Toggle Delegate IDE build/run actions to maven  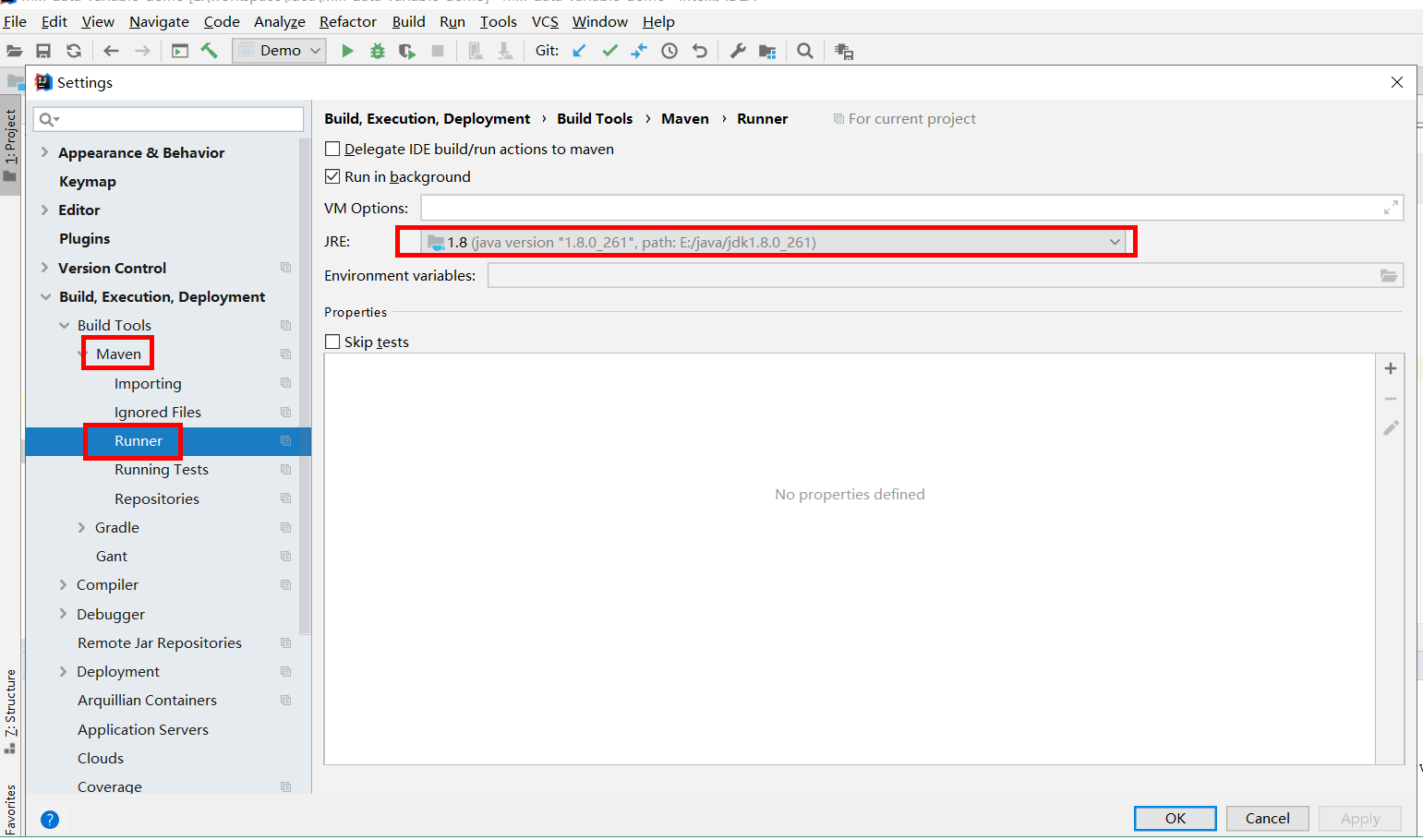pyautogui.click(x=332, y=149)
